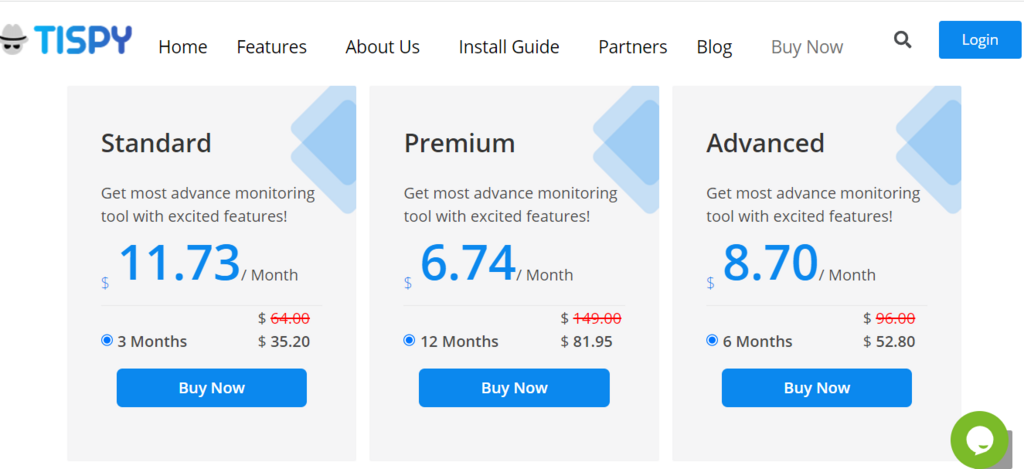
Task: Click the Advanced plan $52.80 price
Action: [x=889, y=342]
